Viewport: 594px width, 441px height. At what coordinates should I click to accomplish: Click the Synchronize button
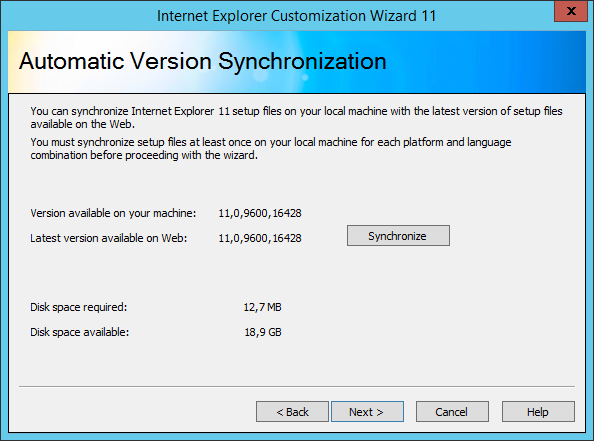point(398,236)
